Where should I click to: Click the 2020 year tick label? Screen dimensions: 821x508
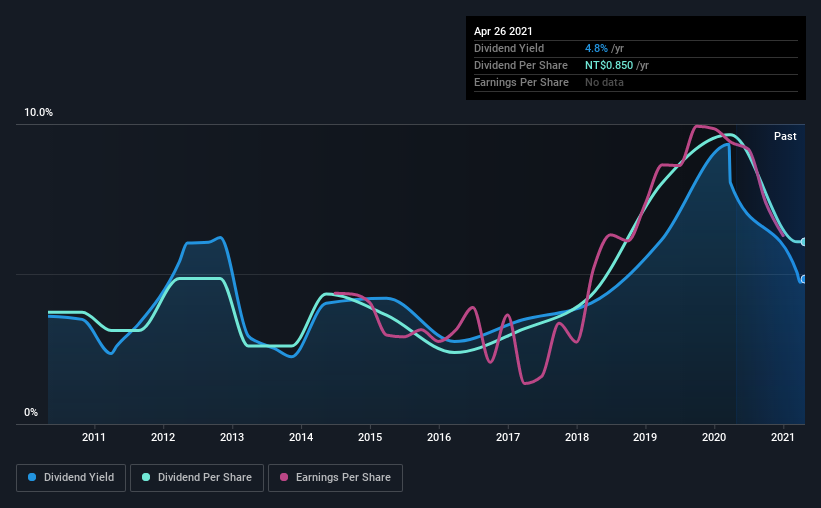point(714,437)
